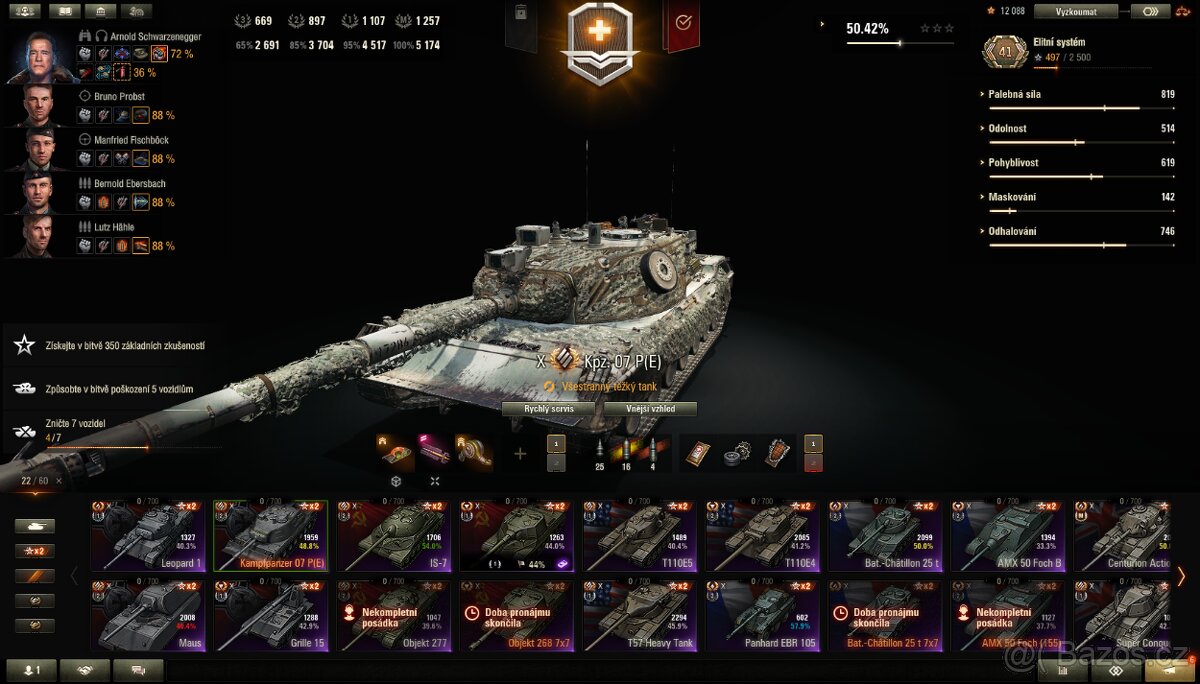Switch to equipment loadout 2 next to ammunition
The height and width of the screenshot is (684, 1200).
click(557, 463)
